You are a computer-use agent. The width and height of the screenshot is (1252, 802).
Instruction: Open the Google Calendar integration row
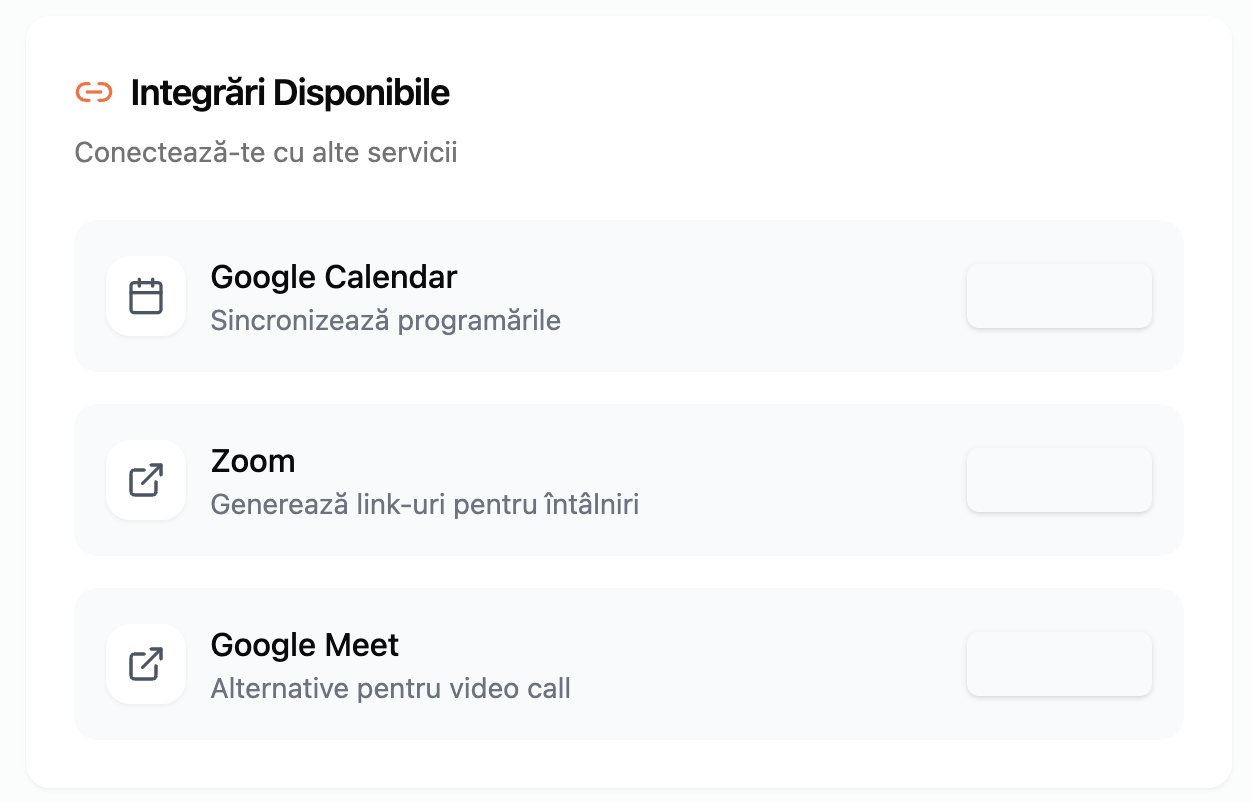coord(628,296)
